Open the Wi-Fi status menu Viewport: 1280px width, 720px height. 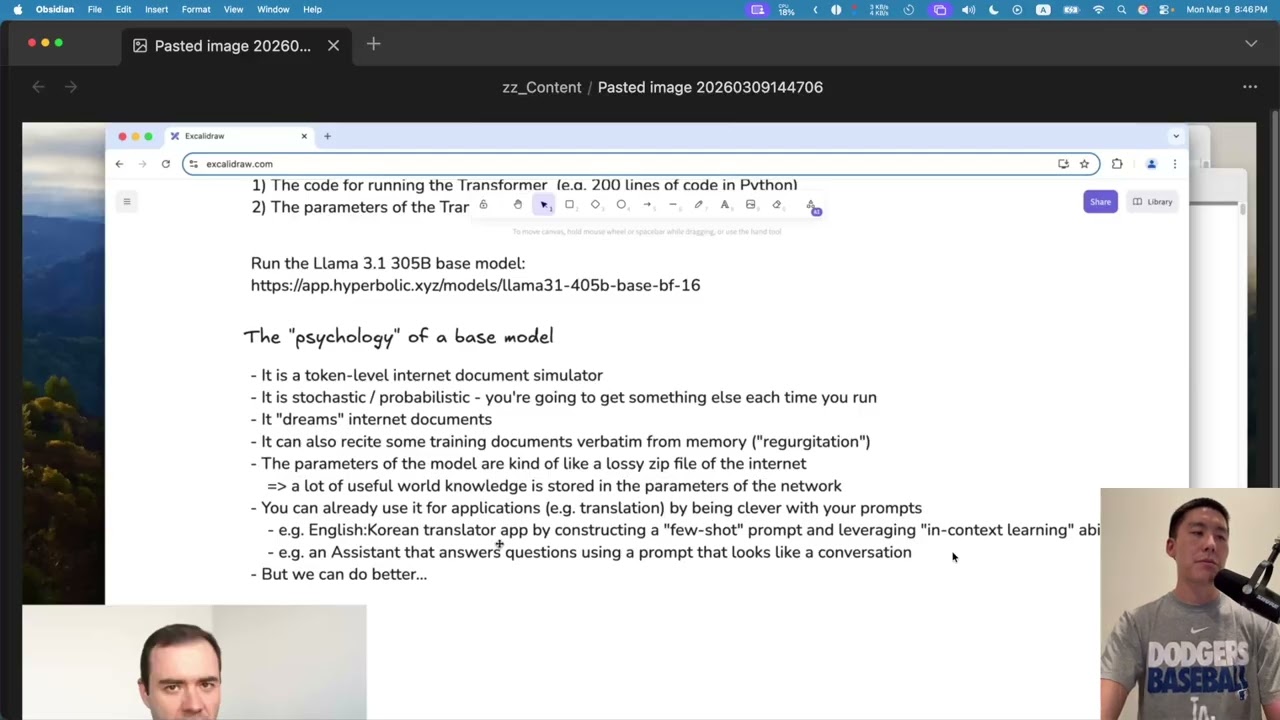(1099, 9)
